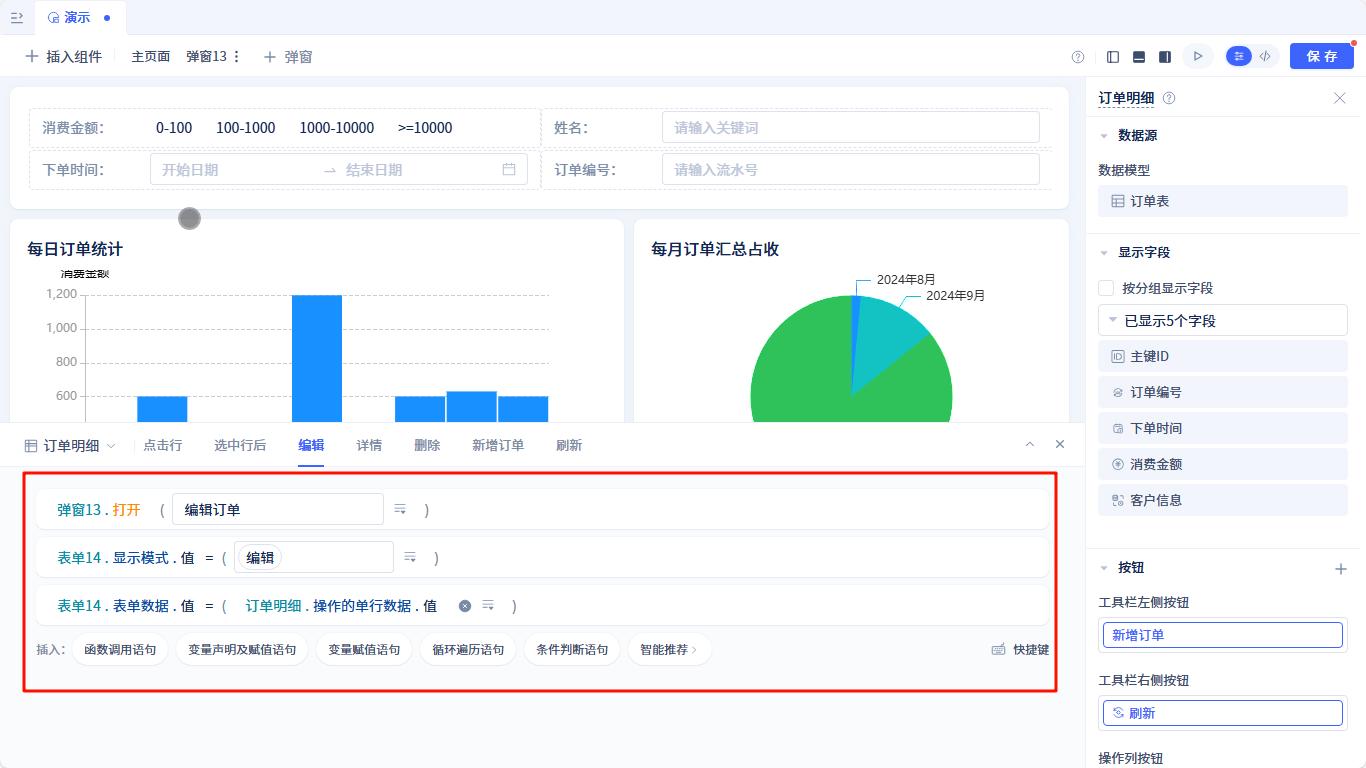Click the 保存 save button
The height and width of the screenshot is (768, 1366).
tap(1322, 56)
